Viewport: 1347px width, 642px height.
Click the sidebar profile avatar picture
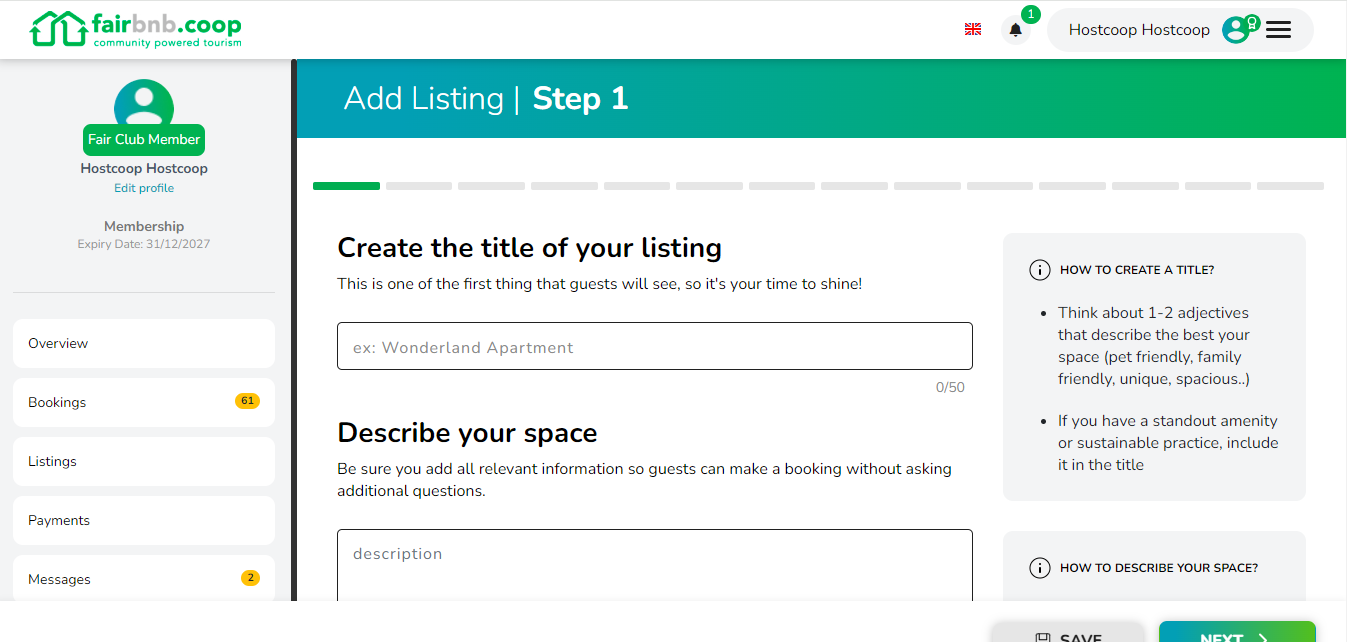coord(144,103)
